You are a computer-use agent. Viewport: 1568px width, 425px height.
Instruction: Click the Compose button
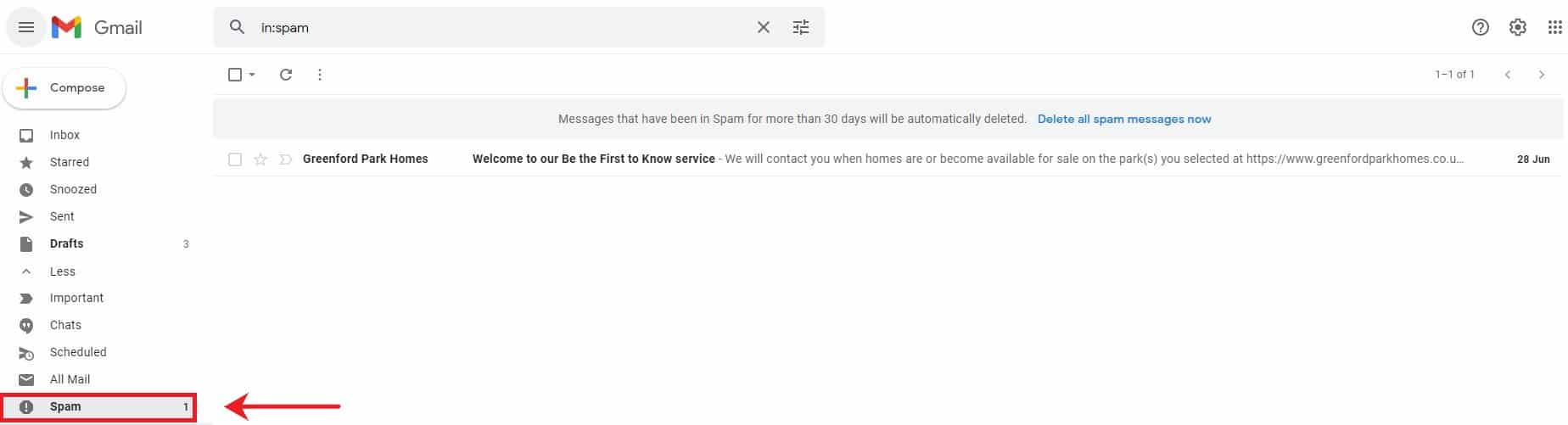pos(64,88)
